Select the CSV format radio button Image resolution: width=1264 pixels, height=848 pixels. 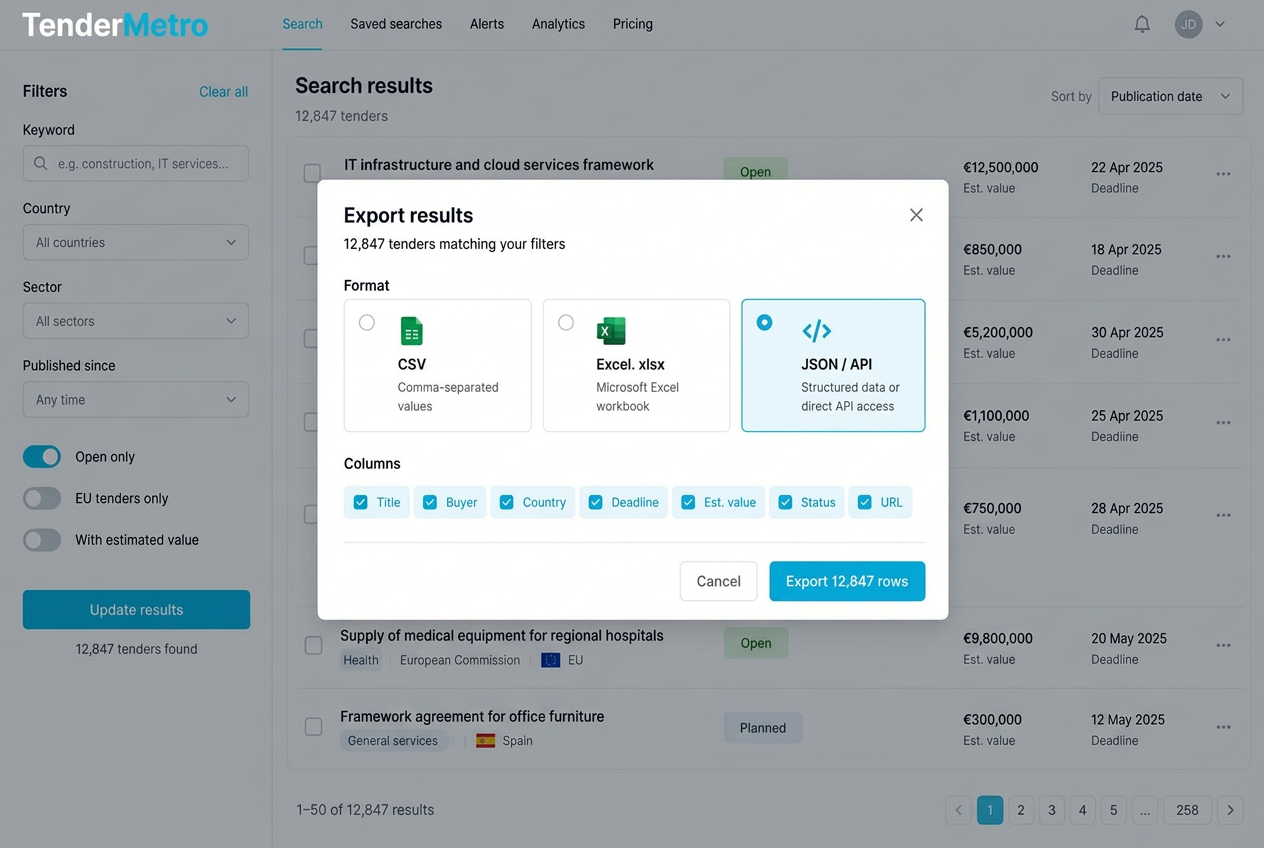tap(367, 322)
